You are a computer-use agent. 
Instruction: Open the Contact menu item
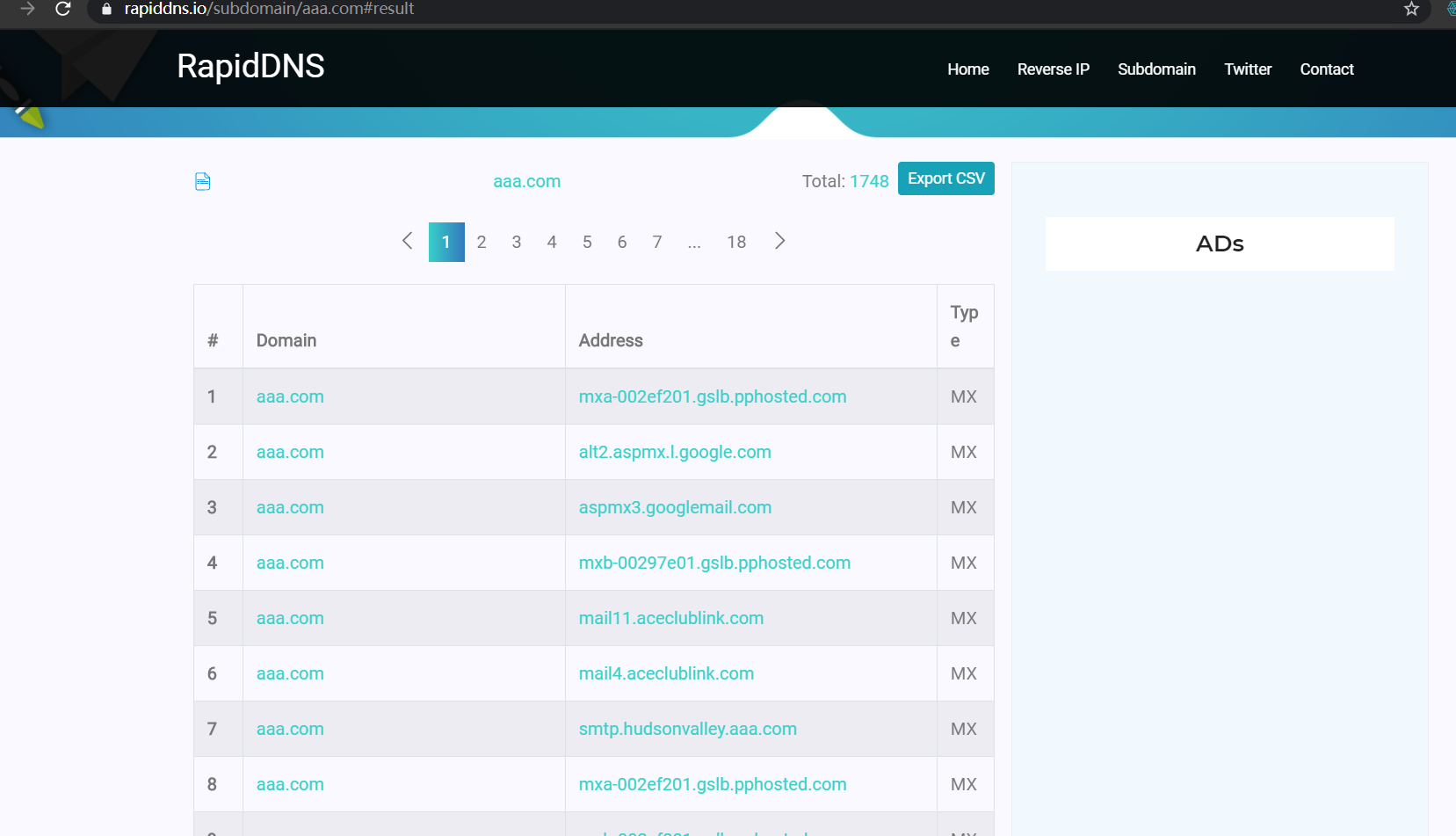(x=1327, y=69)
